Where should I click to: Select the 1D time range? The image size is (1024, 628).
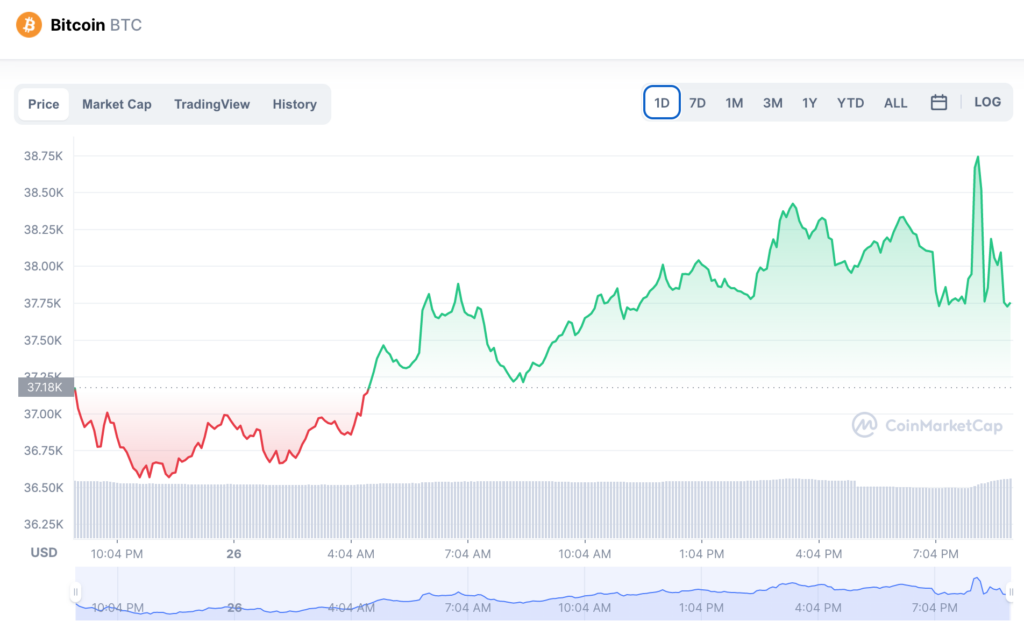(x=662, y=102)
